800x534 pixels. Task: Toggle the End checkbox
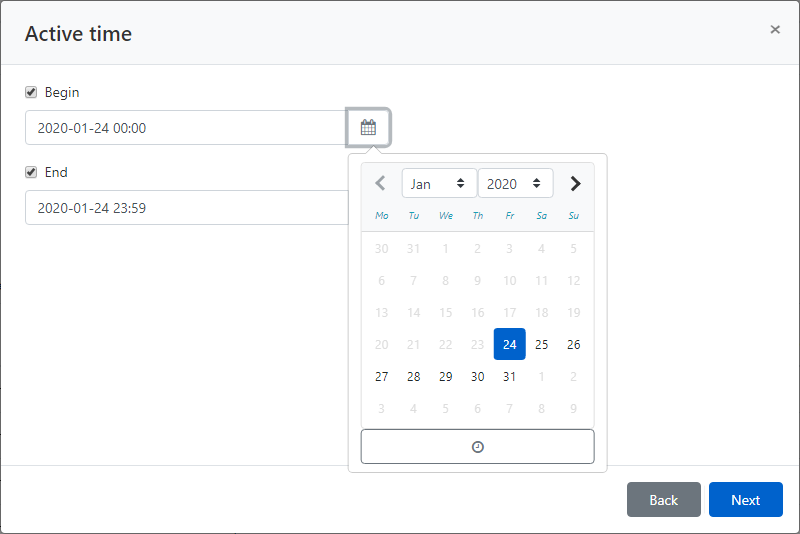click(x=31, y=173)
